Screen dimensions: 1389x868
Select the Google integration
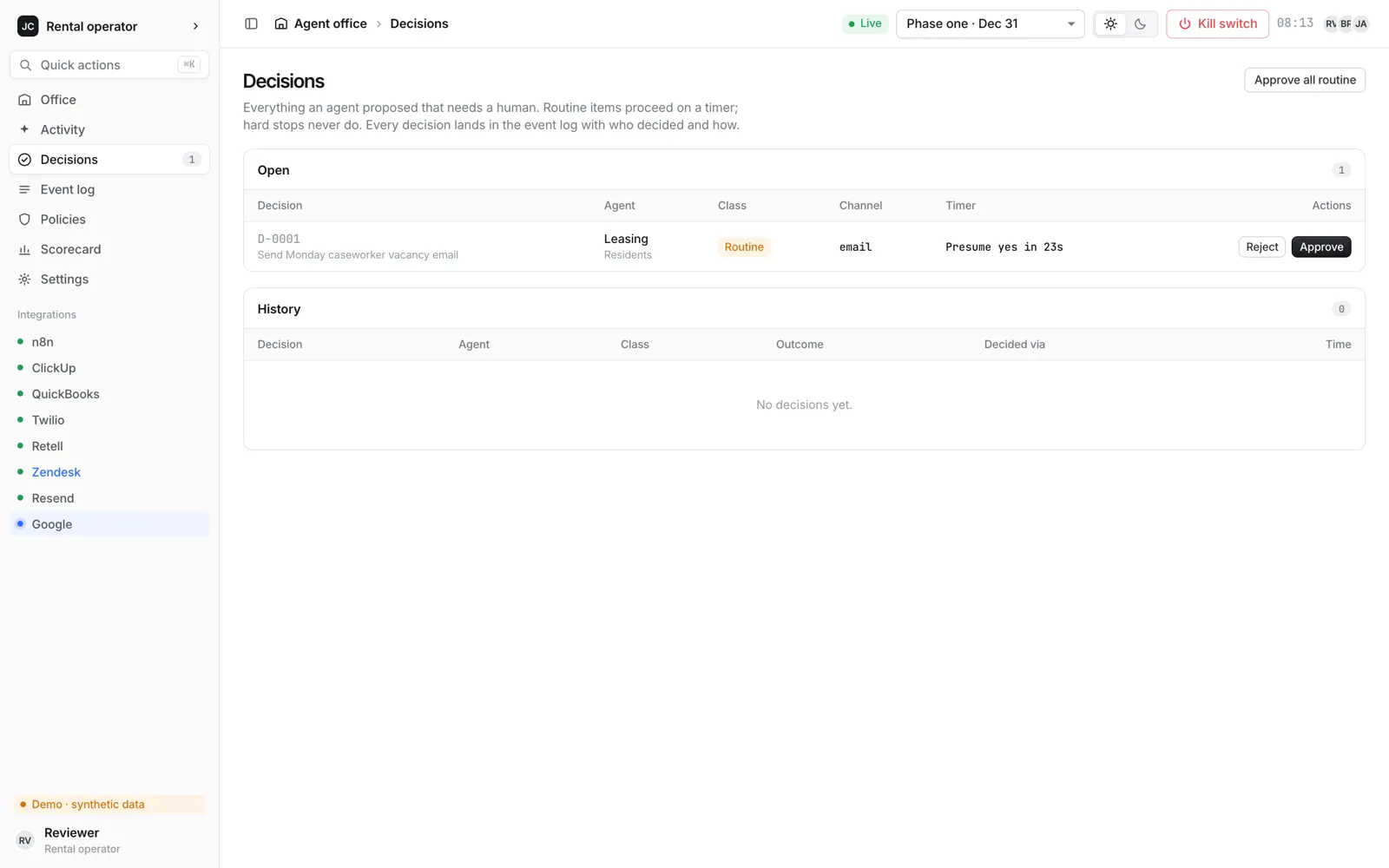coord(109,524)
